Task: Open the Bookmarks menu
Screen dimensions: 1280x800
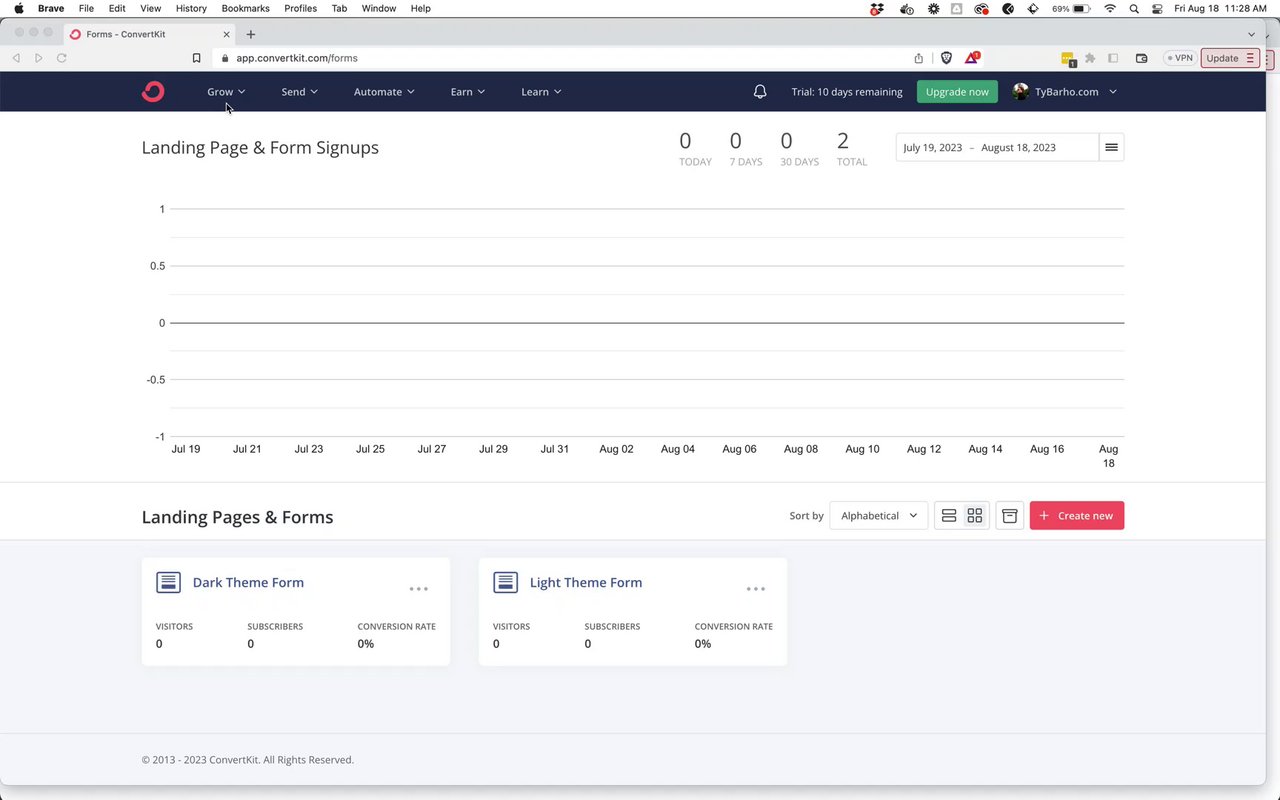Action: coord(245,8)
